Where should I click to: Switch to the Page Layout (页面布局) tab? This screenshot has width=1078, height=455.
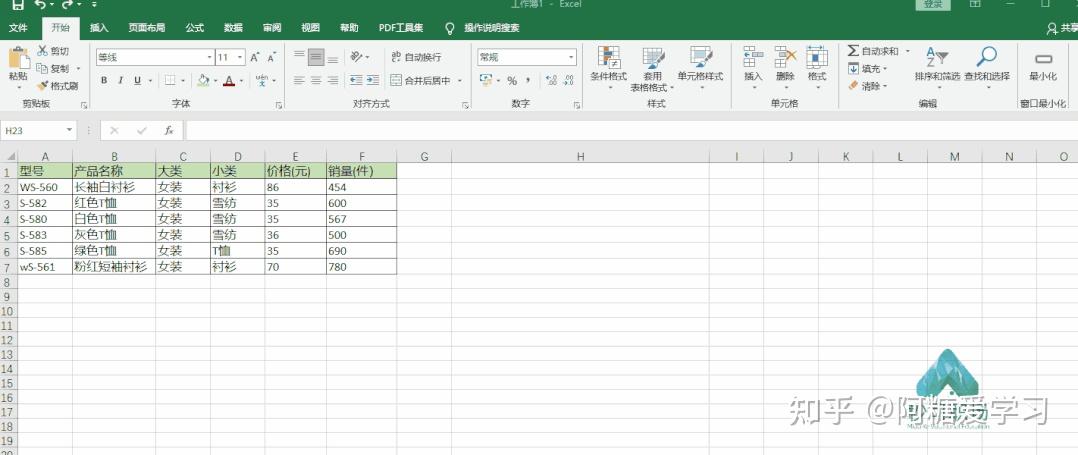click(x=146, y=28)
